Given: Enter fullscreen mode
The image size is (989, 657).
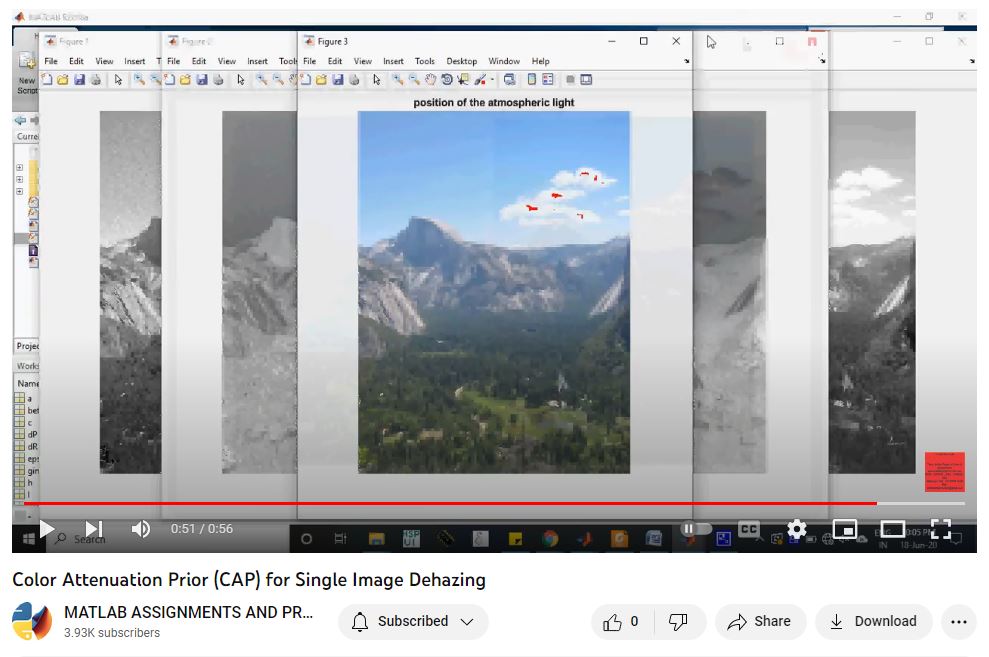Looking at the screenshot, I should (x=940, y=529).
